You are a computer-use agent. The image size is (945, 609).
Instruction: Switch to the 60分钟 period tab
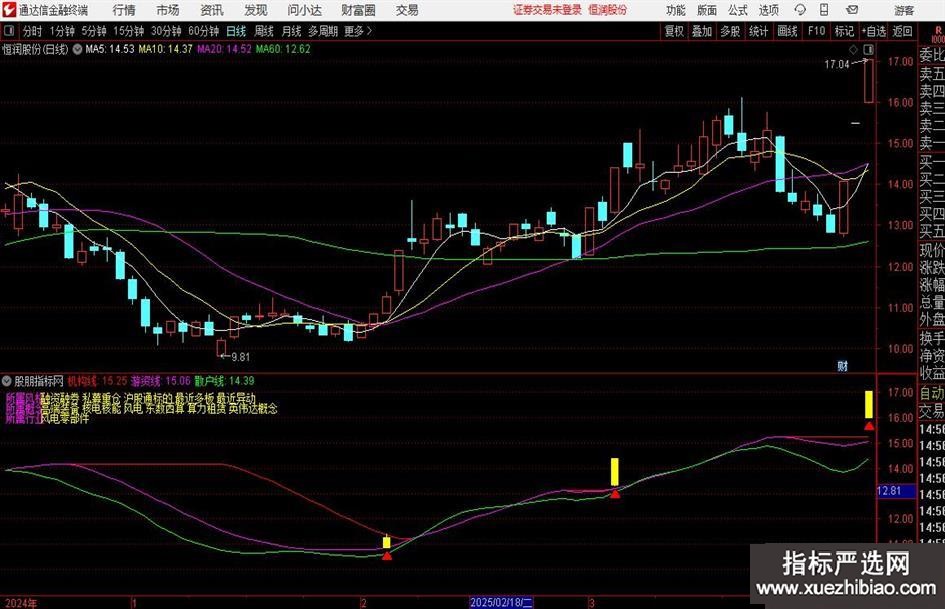[203, 31]
